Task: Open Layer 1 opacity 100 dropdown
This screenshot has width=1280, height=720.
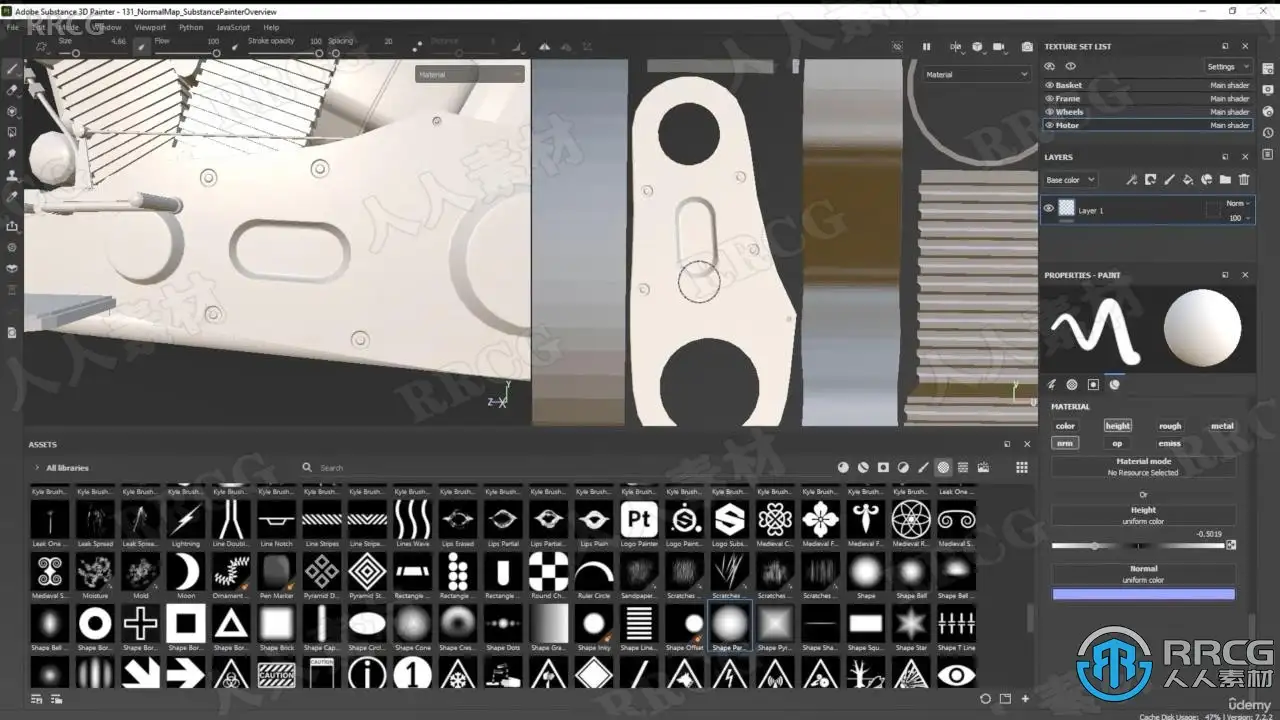Action: (x=1238, y=217)
